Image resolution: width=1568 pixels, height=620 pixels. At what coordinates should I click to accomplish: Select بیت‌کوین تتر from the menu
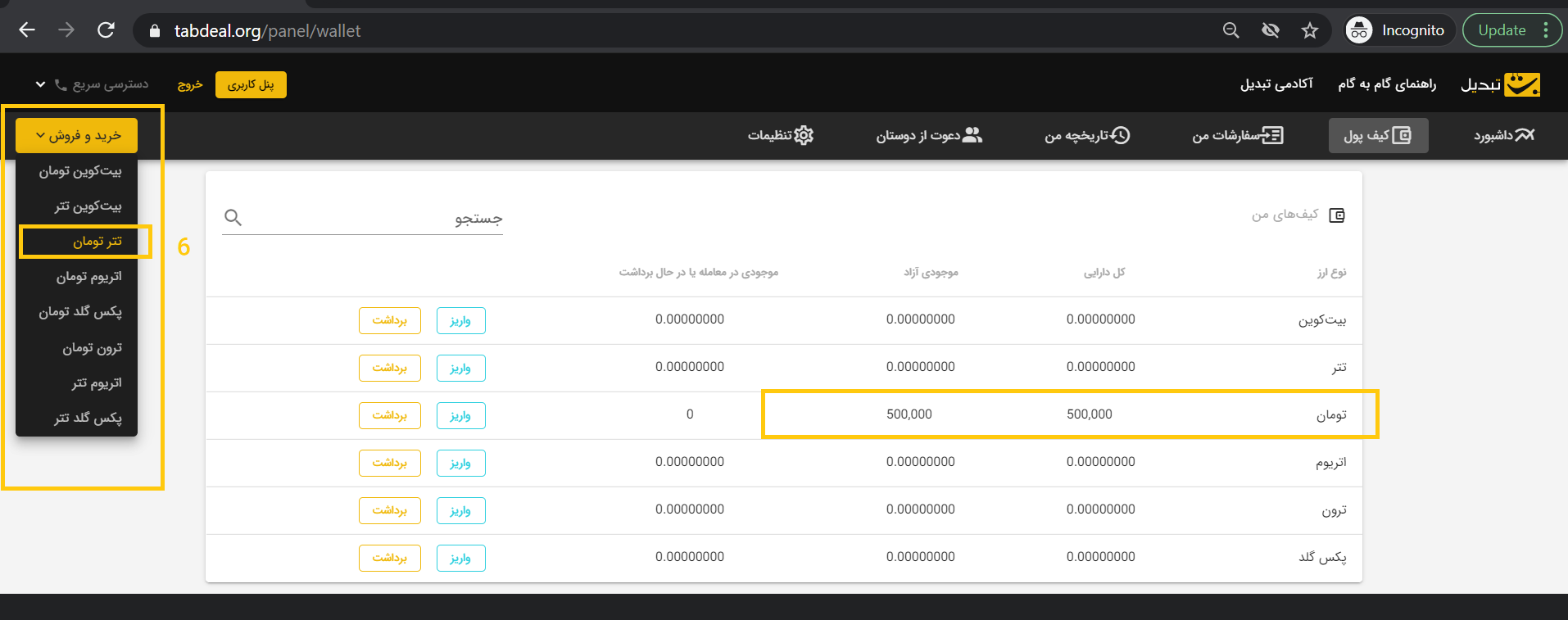(88, 206)
